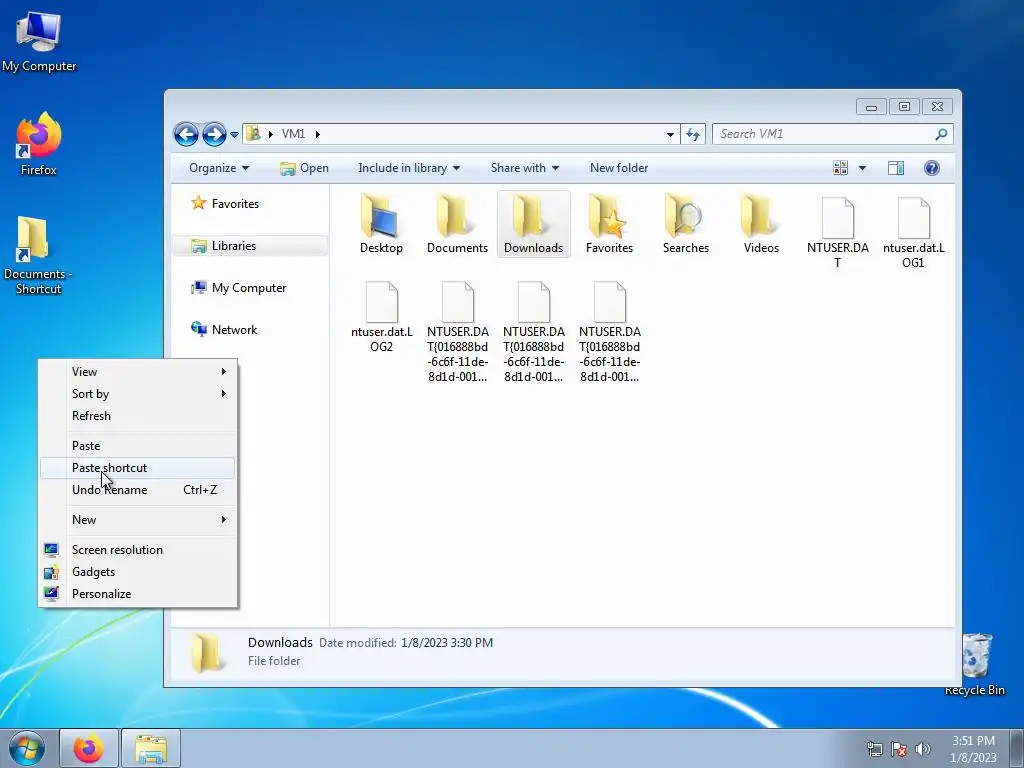Open the Organize dropdown
Viewport: 1024px width, 768px height.
pos(219,168)
